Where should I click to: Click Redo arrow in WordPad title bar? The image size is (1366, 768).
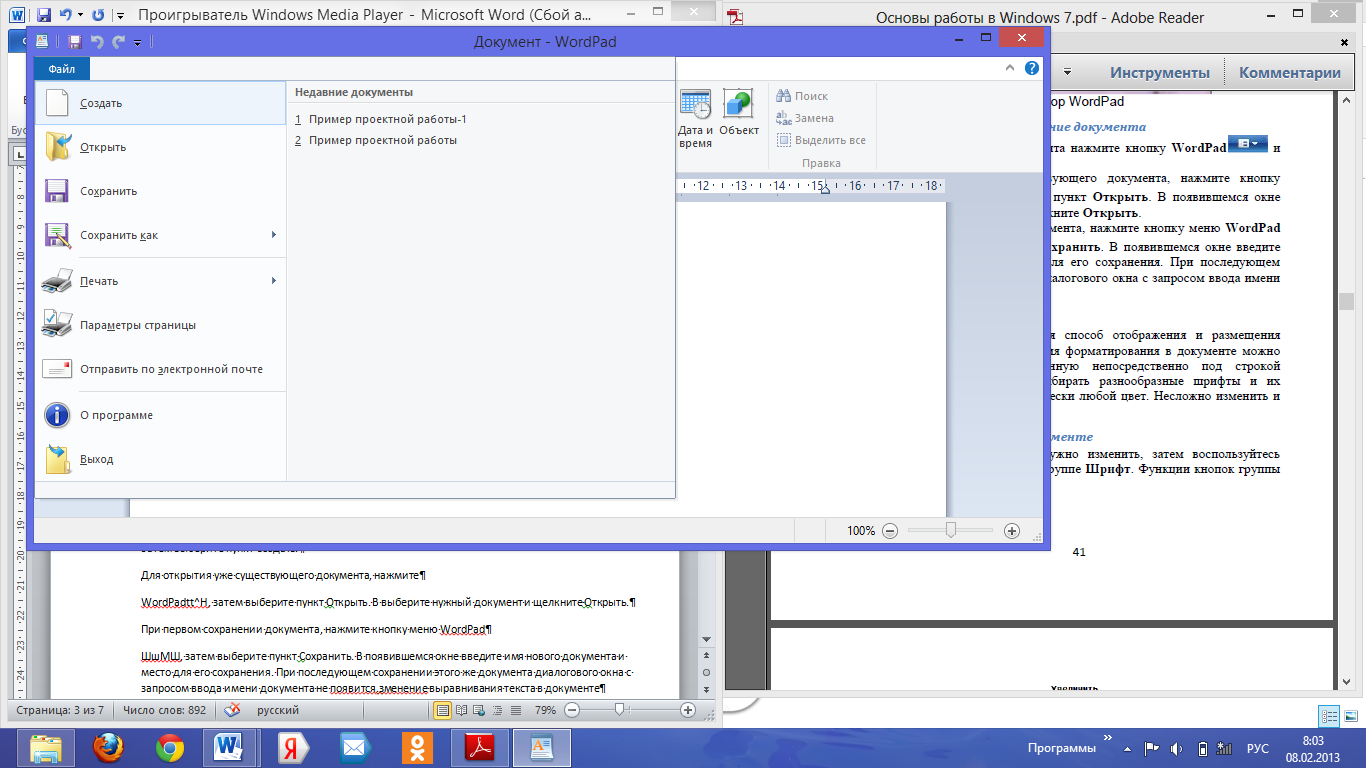tap(118, 42)
